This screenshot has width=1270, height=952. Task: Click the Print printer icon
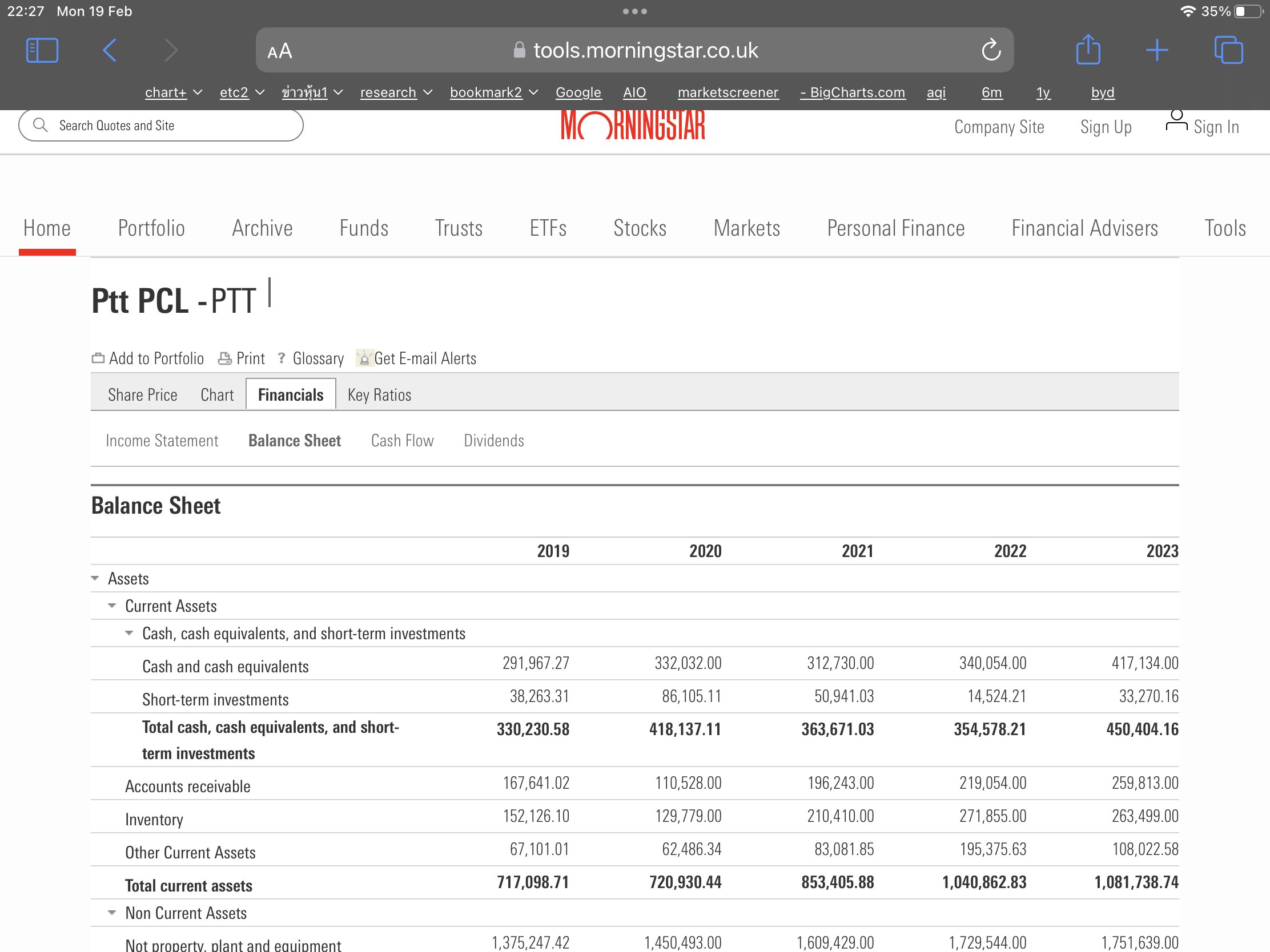224,358
